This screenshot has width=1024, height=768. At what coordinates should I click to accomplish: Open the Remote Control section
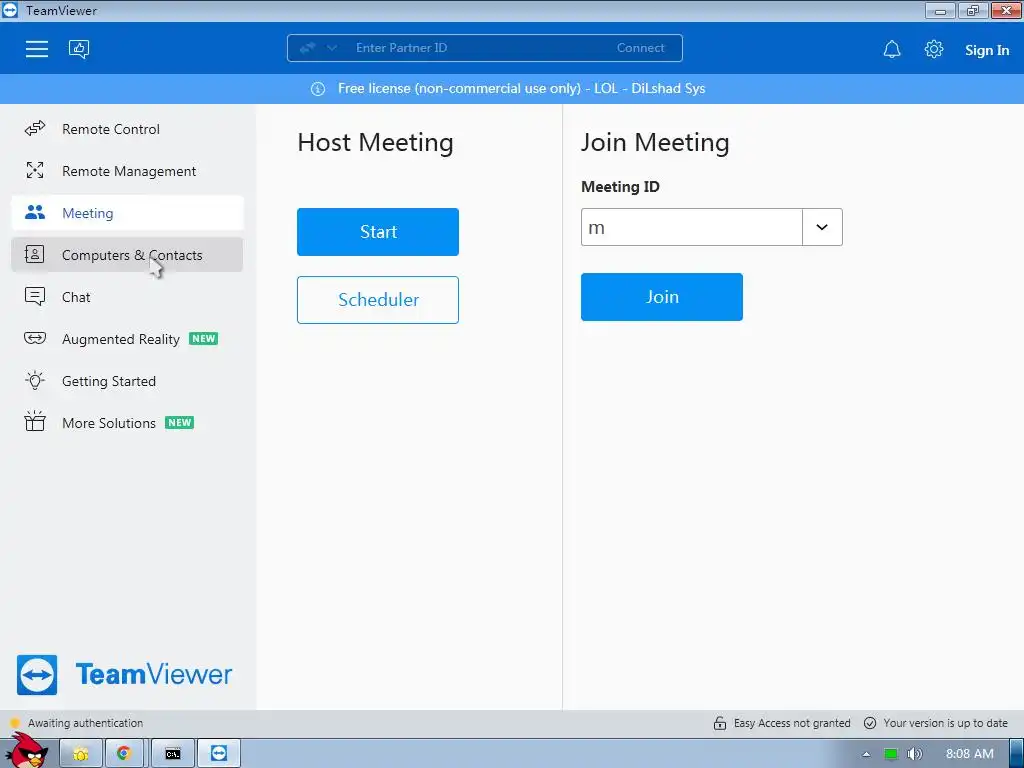pos(127,129)
